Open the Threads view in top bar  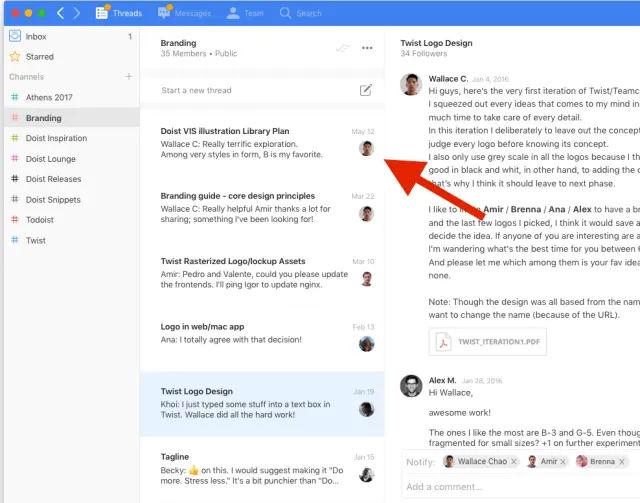[119, 13]
